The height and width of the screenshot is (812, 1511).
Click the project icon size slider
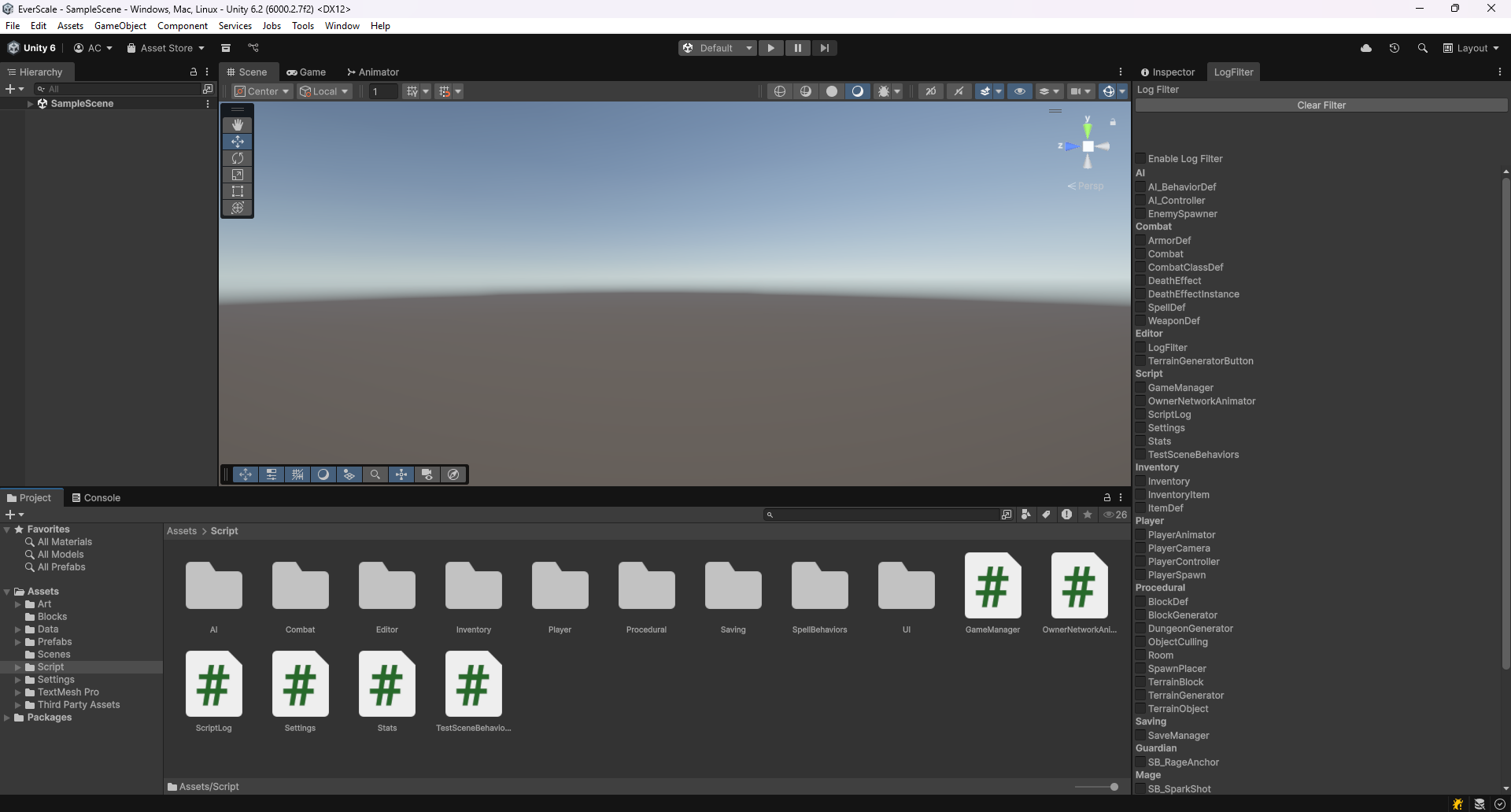tap(1113, 787)
